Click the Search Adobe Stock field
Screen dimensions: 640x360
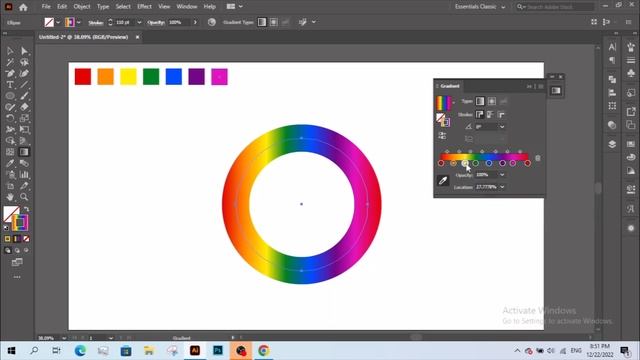(x=554, y=7)
